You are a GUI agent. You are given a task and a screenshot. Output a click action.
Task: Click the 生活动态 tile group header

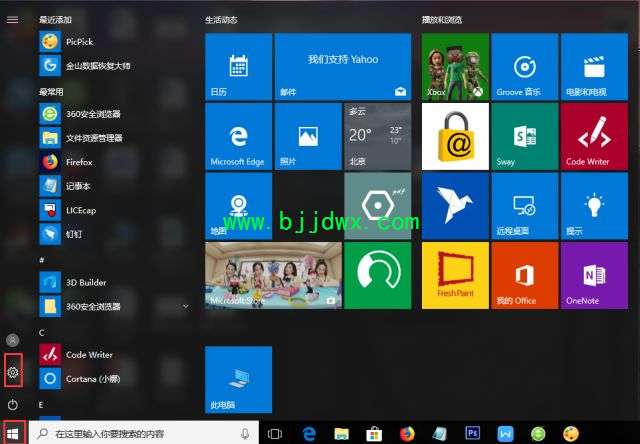tap(221, 20)
